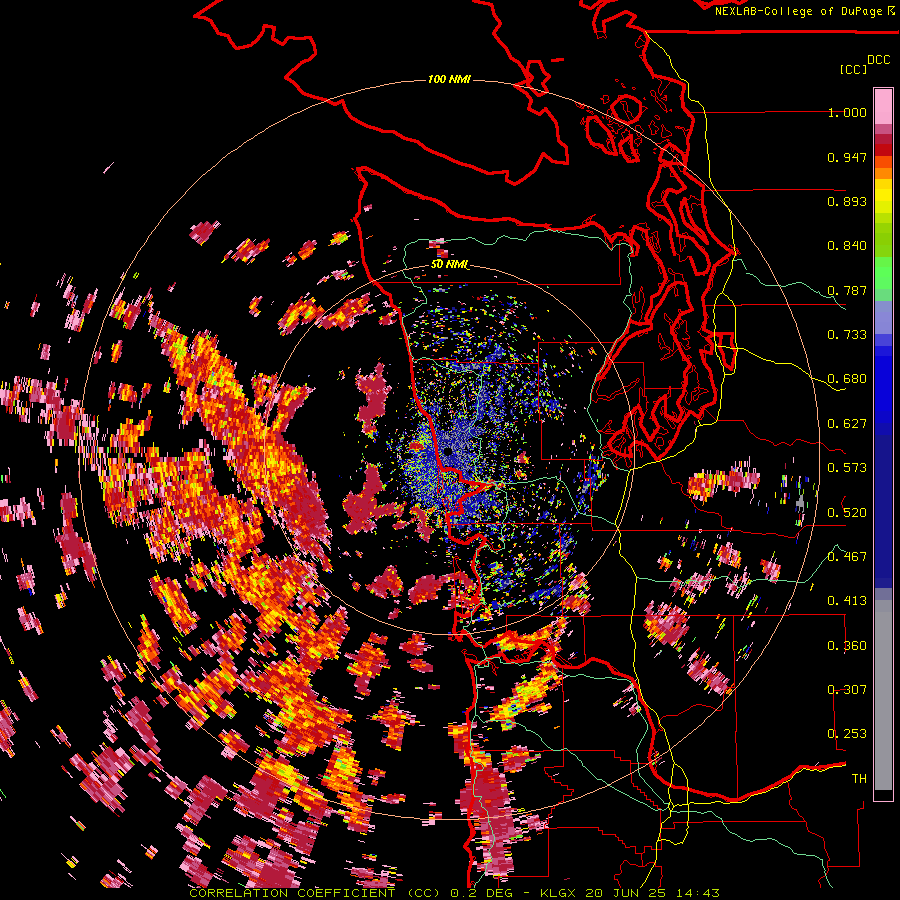Click the 14:43 timestamp
Screen dimensions: 900x900
(x=697, y=893)
